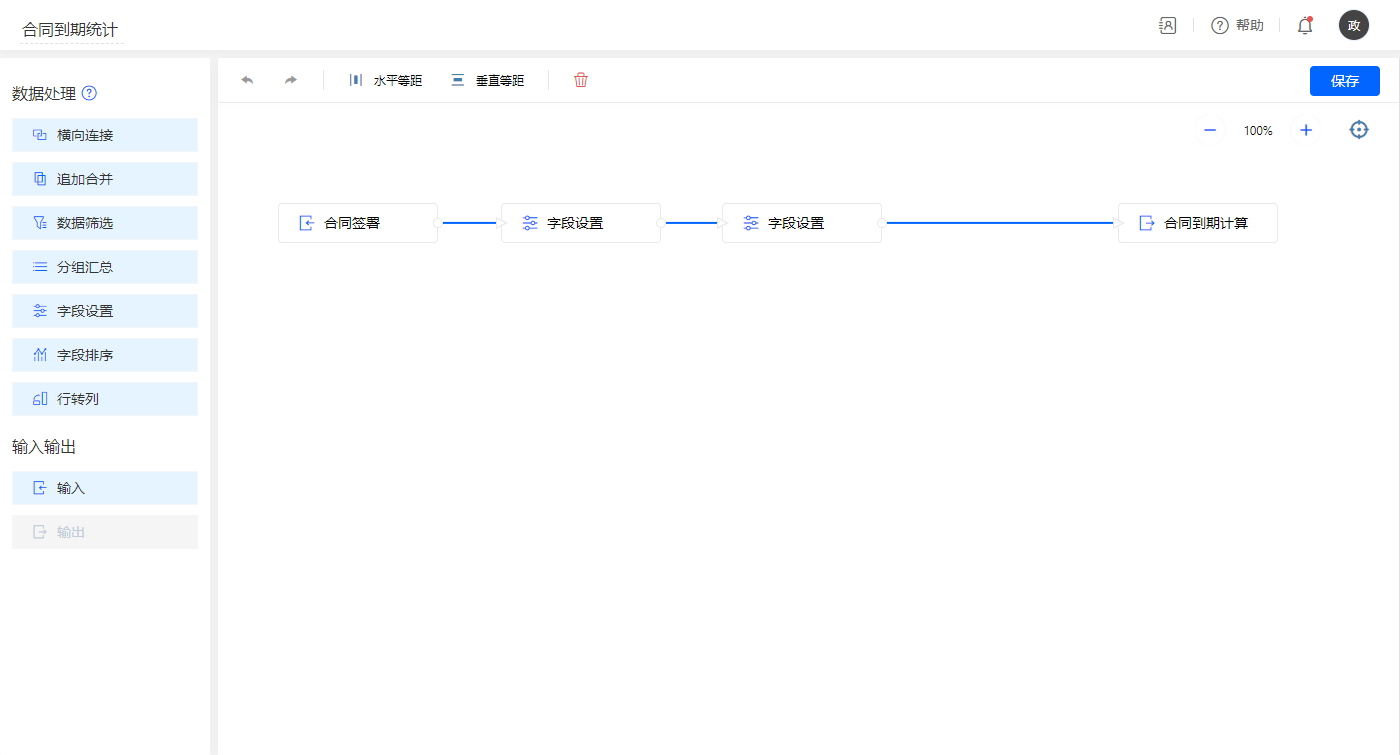1400x755 pixels.
Task: Click the zoom in plus icon
Action: point(1306,130)
